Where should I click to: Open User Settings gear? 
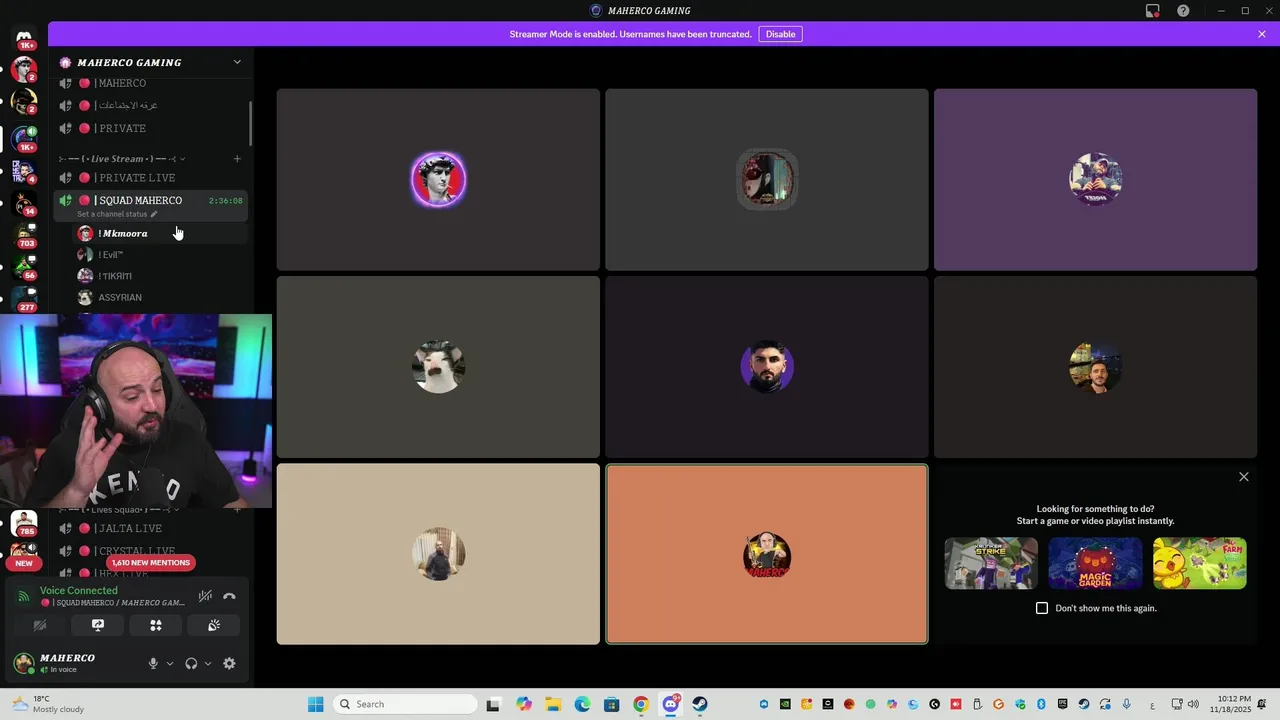click(x=229, y=663)
